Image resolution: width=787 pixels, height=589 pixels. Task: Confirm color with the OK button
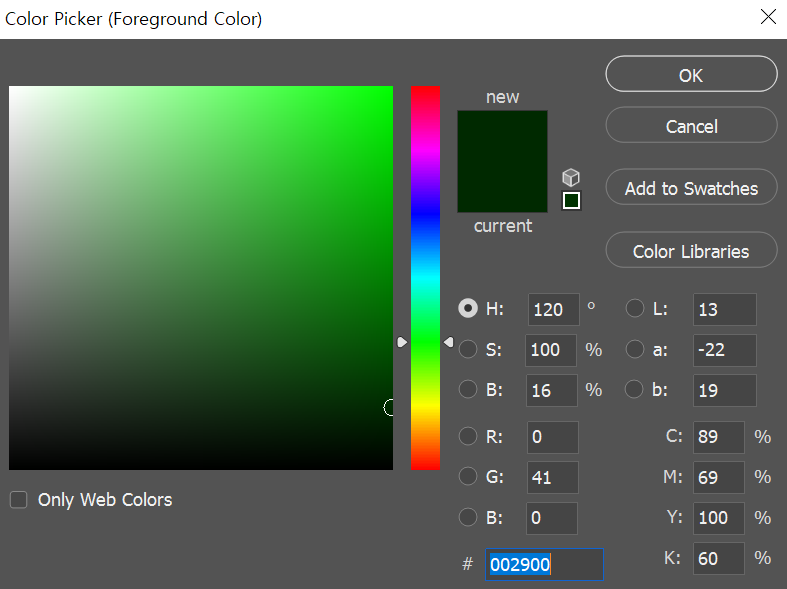(691, 74)
